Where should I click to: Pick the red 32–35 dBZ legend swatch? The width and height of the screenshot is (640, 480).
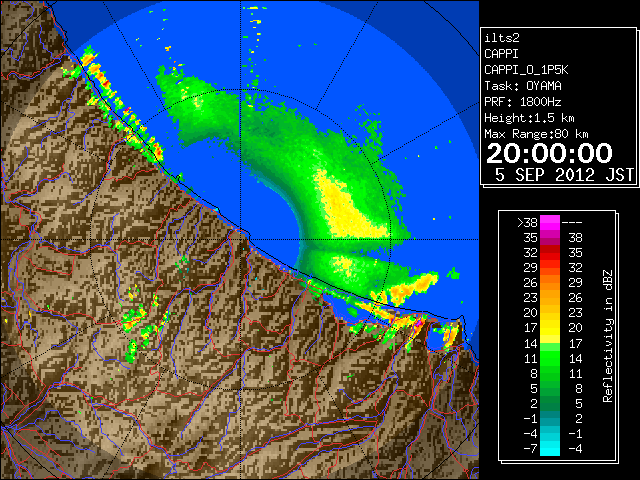550,253
